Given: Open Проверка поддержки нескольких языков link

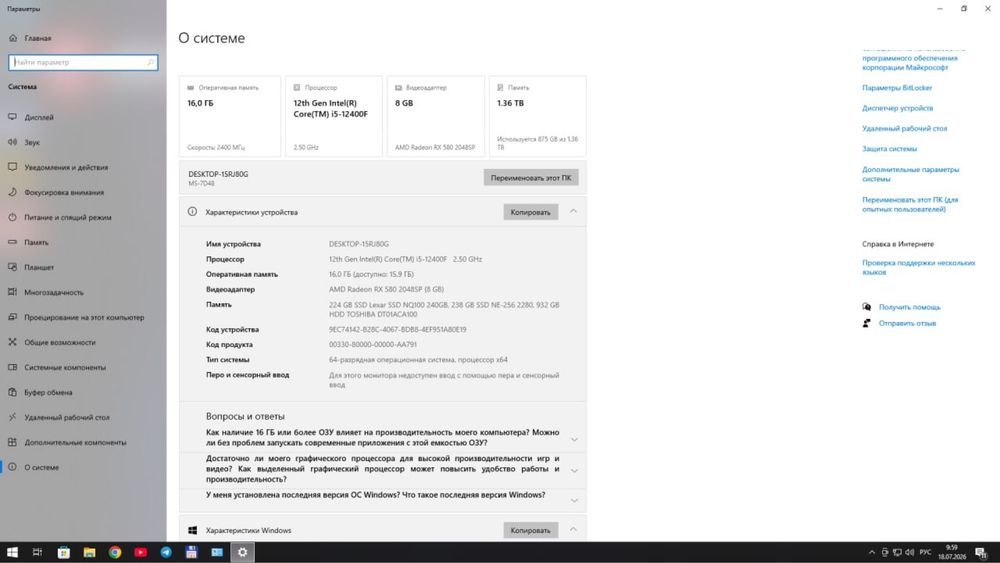Looking at the screenshot, I should 918,267.
